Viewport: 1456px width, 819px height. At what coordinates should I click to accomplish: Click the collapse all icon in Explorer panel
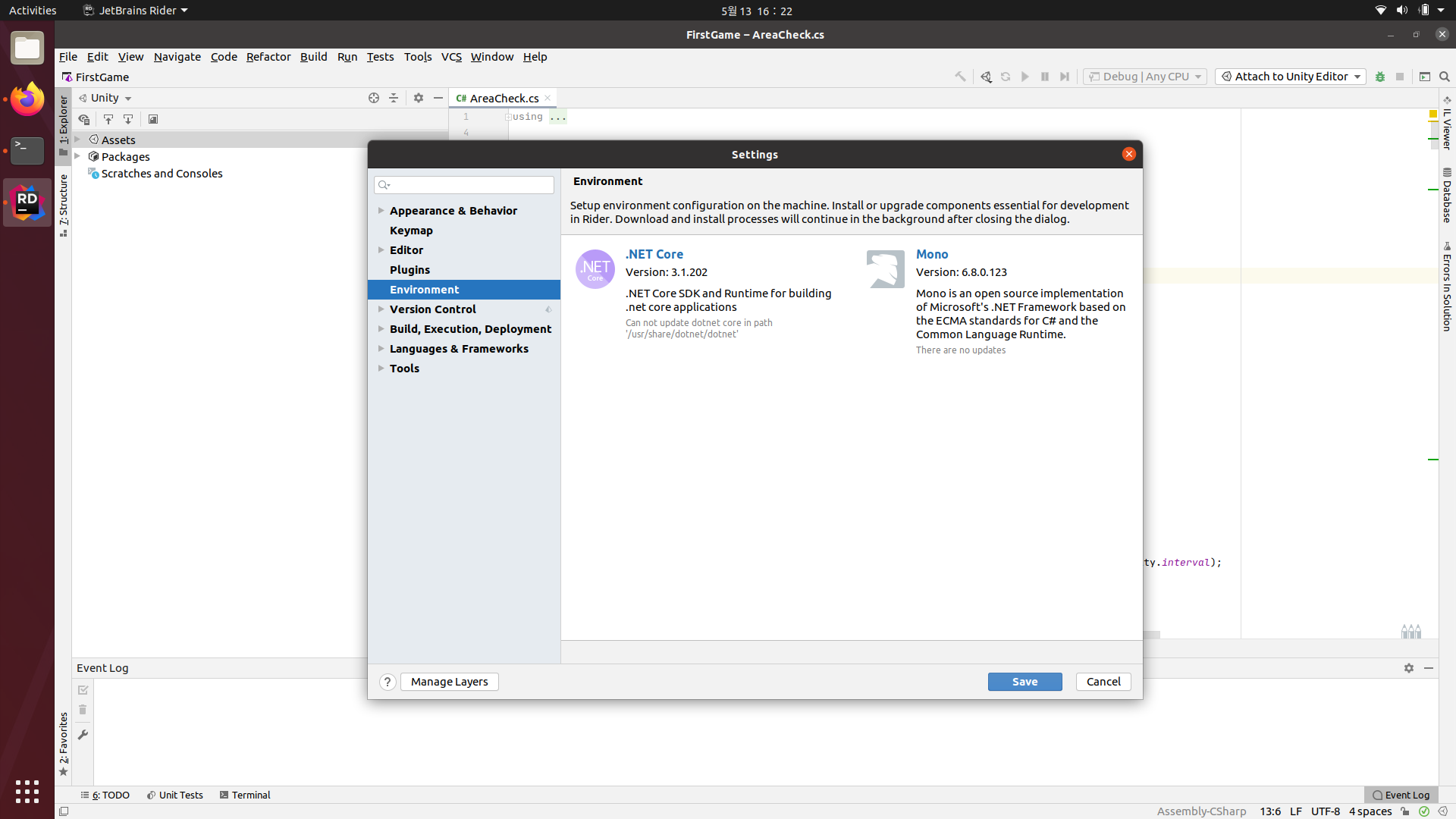394,98
